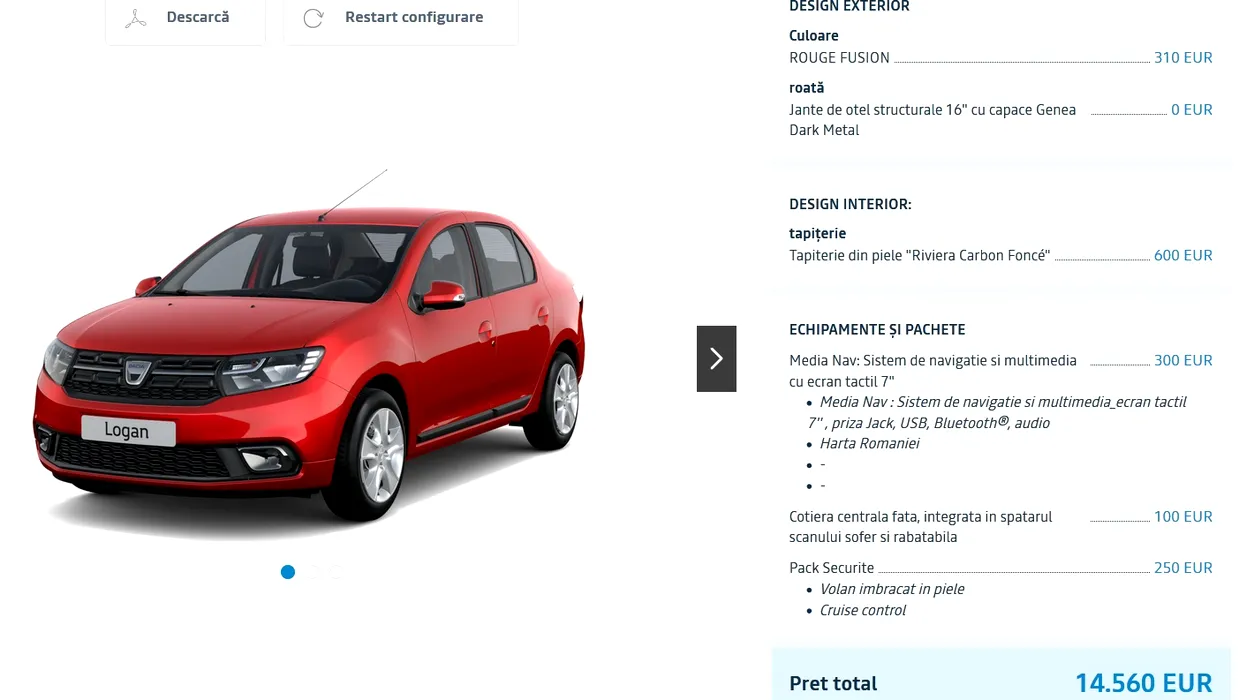1239x700 pixels.
Task: Click the Restart configurare button label
Action: (414, 17)
